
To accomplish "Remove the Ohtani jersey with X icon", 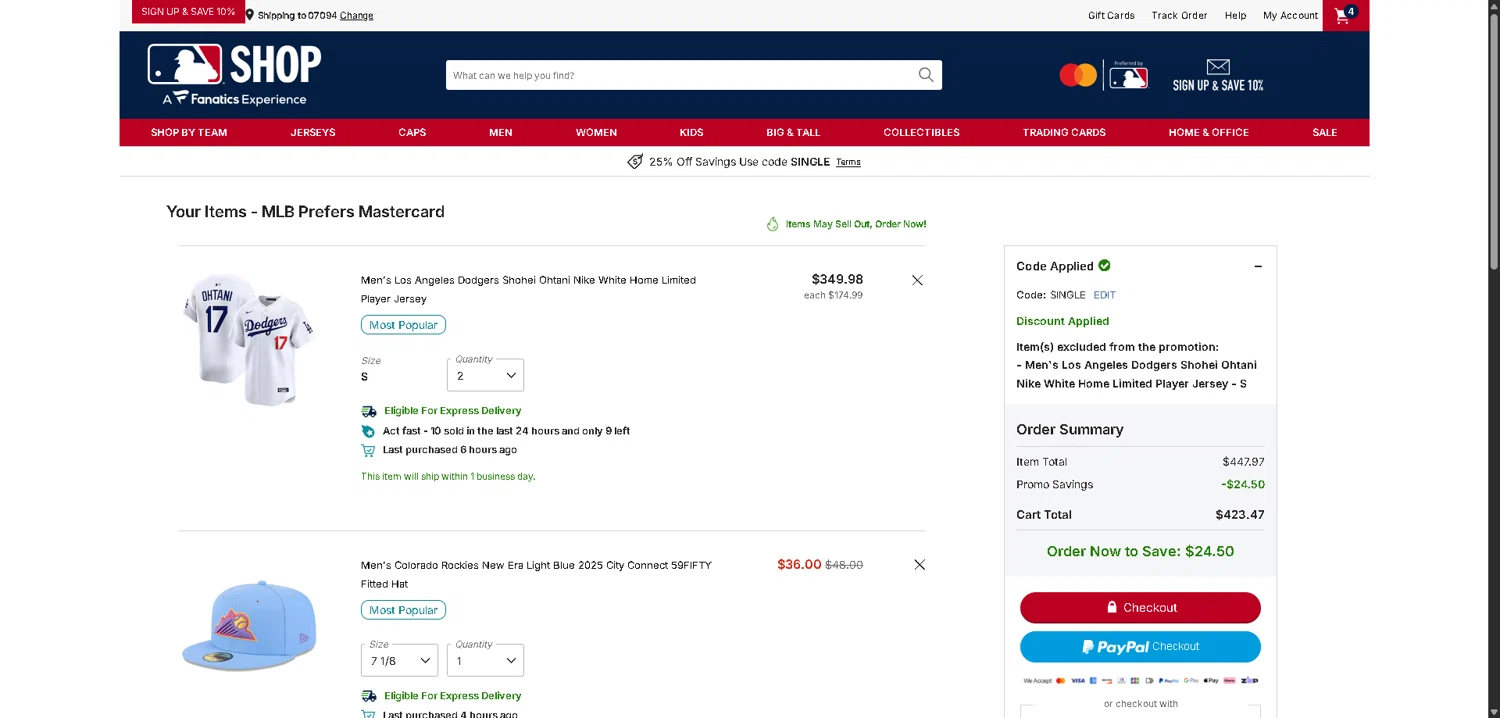I will [x=917, y=280].
